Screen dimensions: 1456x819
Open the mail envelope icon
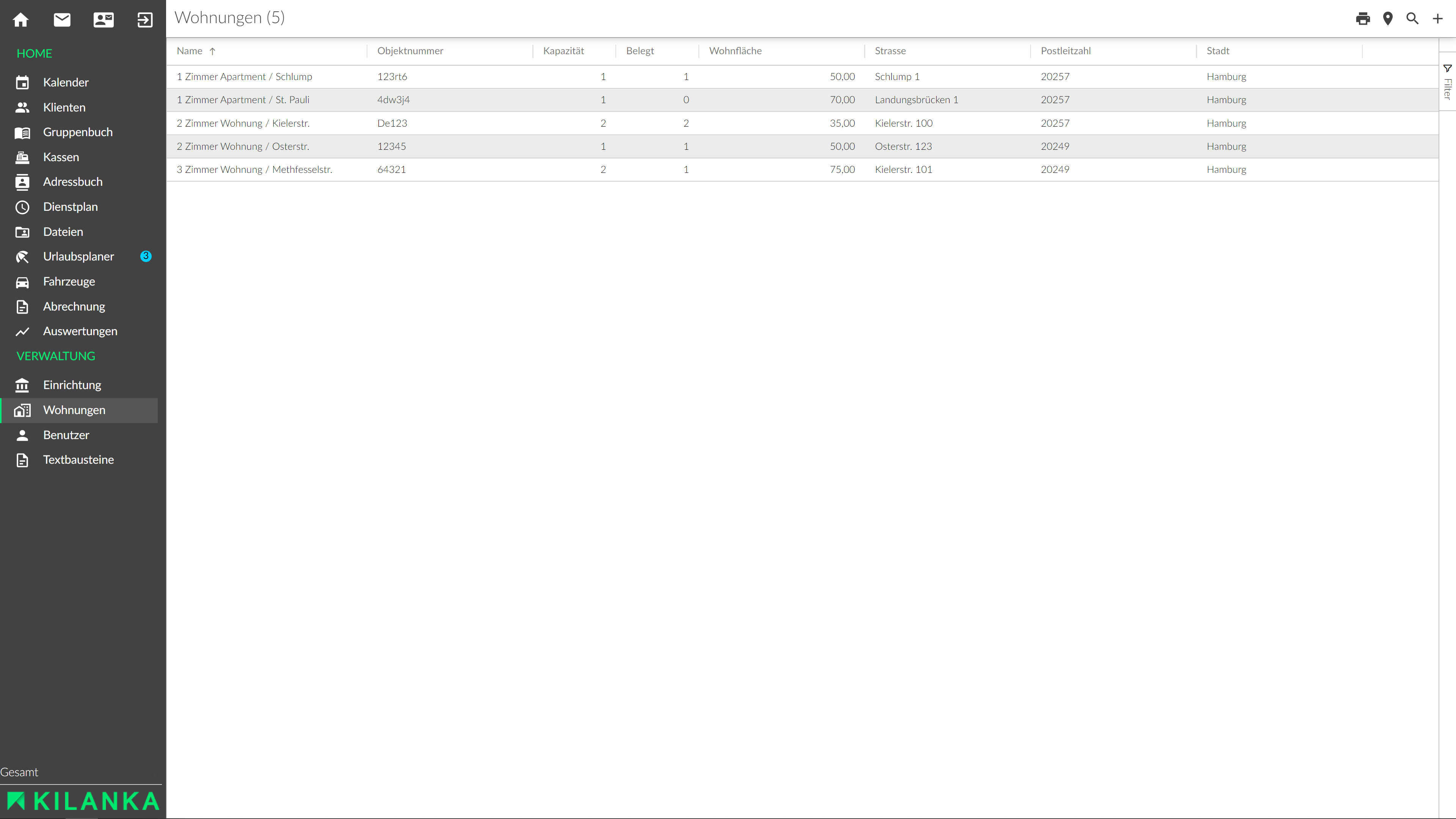tap(62, 20)
